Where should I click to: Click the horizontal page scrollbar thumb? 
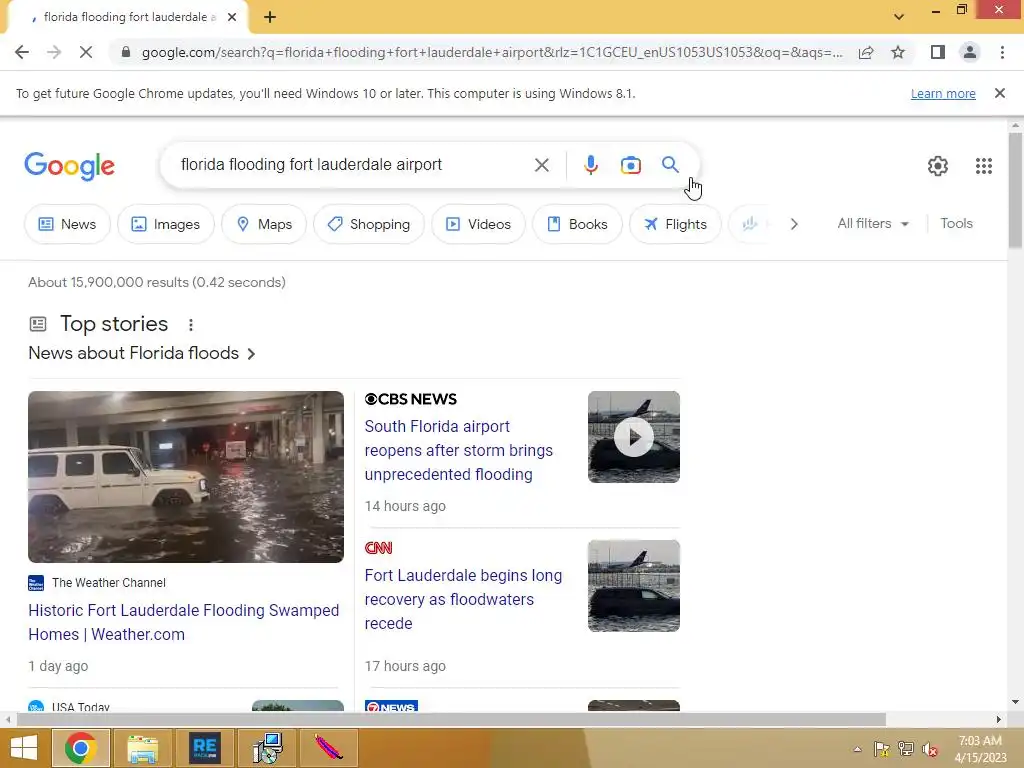[x=451, y=719]
